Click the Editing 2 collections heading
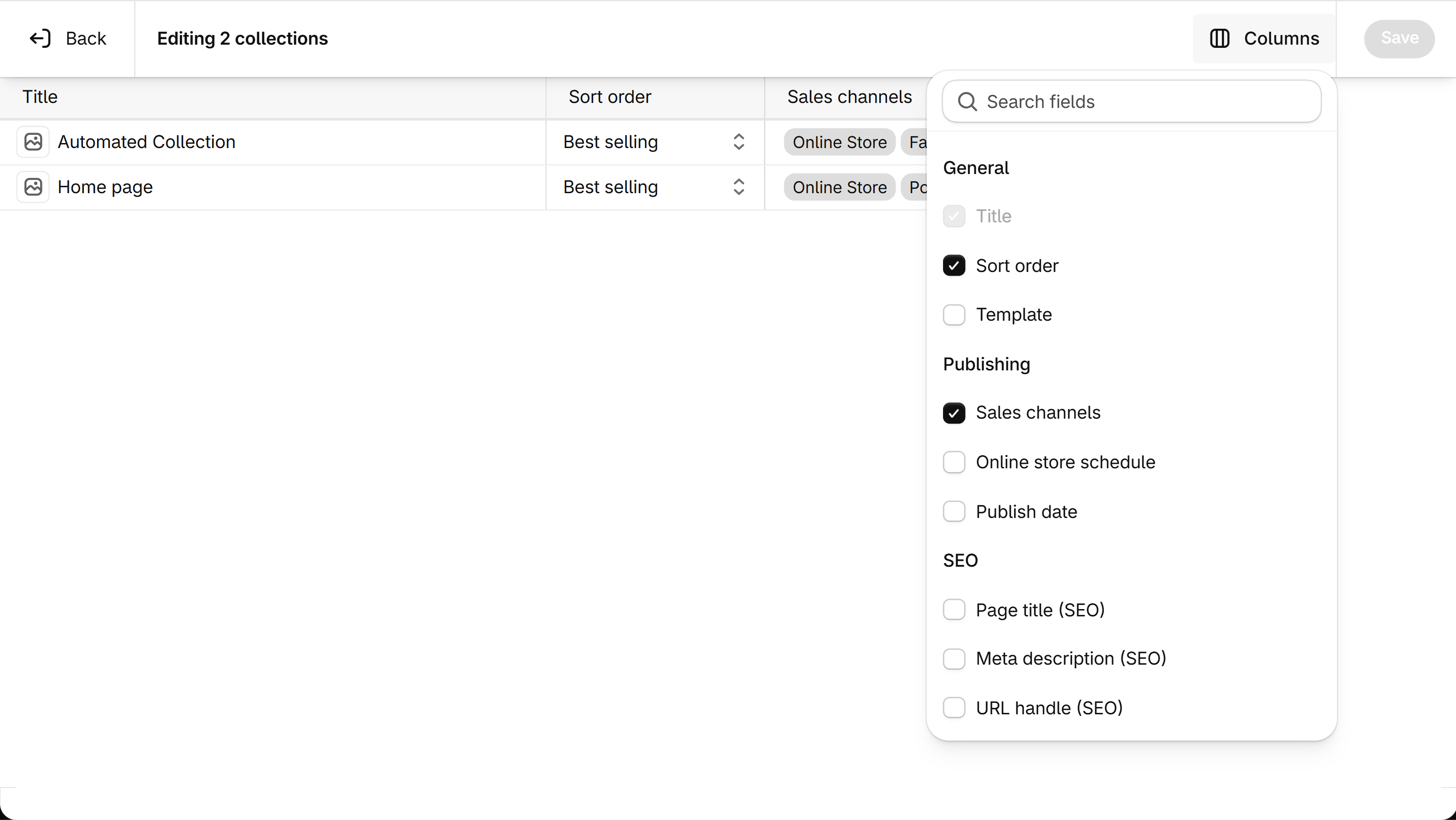Screen dimensions: 1456x820 pyautogui.click(x=242, y=38)
